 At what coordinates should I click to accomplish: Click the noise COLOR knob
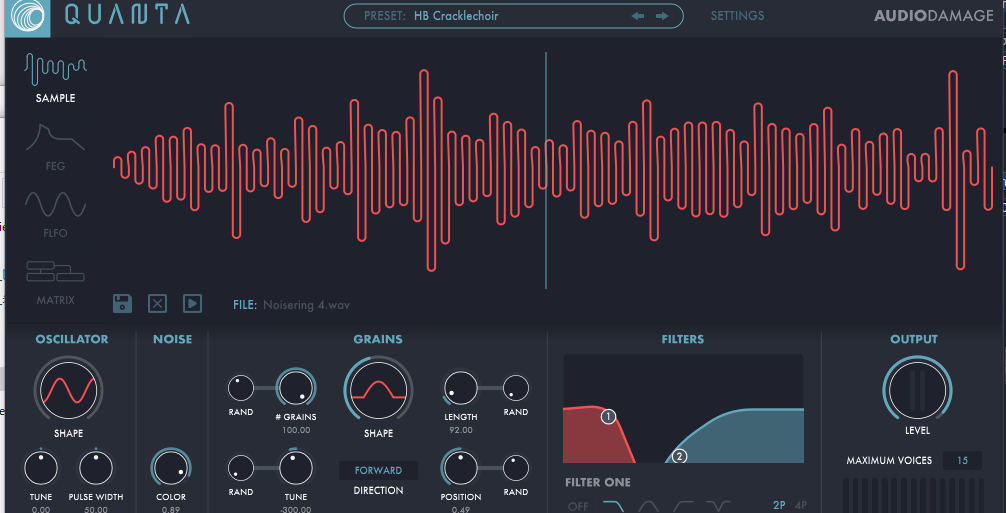(171, 468)
